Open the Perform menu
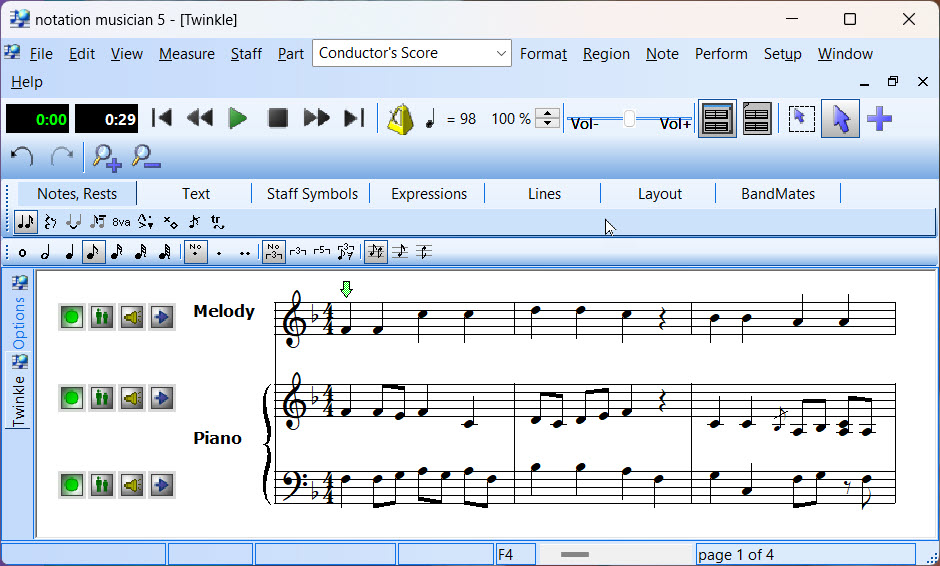The width and height of the screenshot is (940, 566). click(x=721, y=54)
